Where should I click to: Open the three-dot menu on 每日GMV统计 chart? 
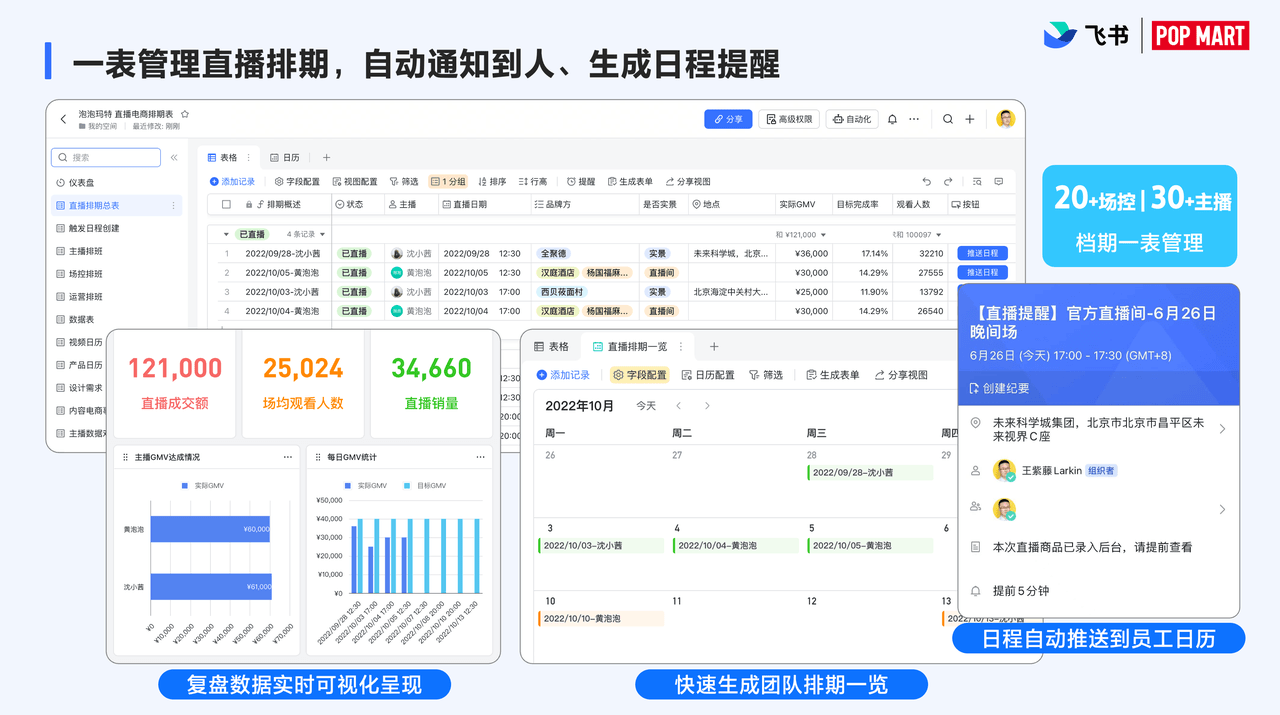pyautogui.click(x=481, y=457)
